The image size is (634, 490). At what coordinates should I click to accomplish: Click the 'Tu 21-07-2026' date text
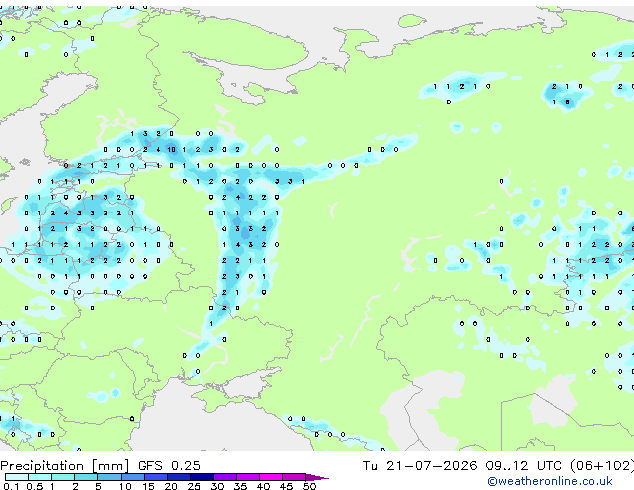point(420,466)
